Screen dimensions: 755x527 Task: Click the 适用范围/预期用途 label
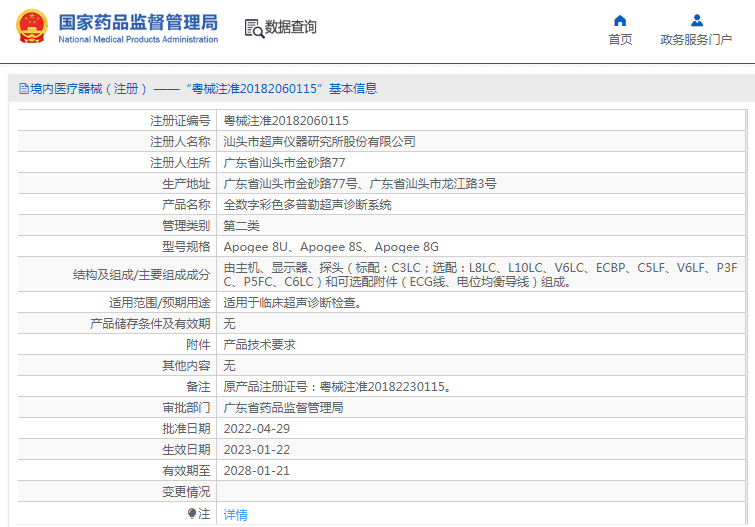[160, 303]
